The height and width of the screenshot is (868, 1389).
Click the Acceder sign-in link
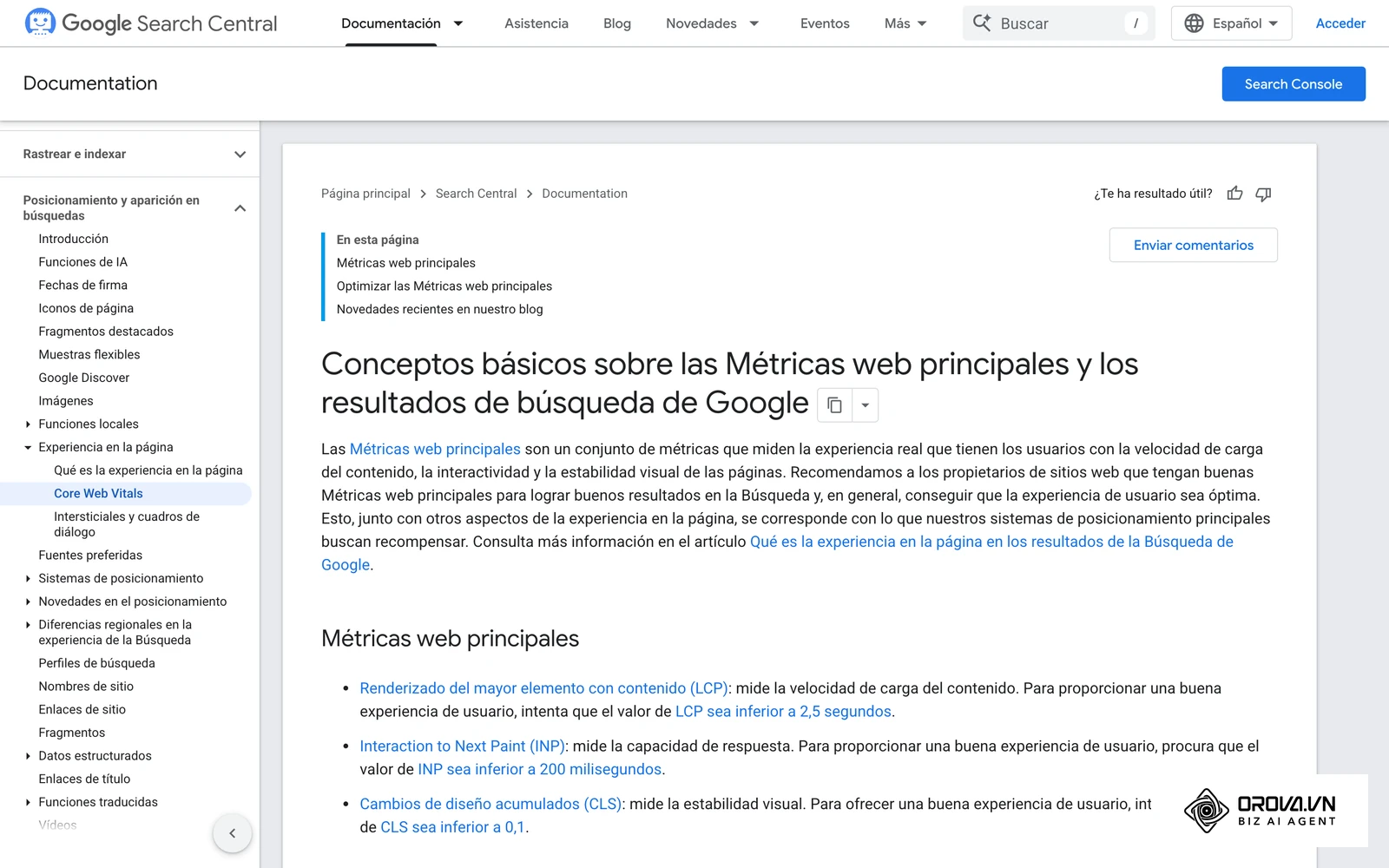1340,23
